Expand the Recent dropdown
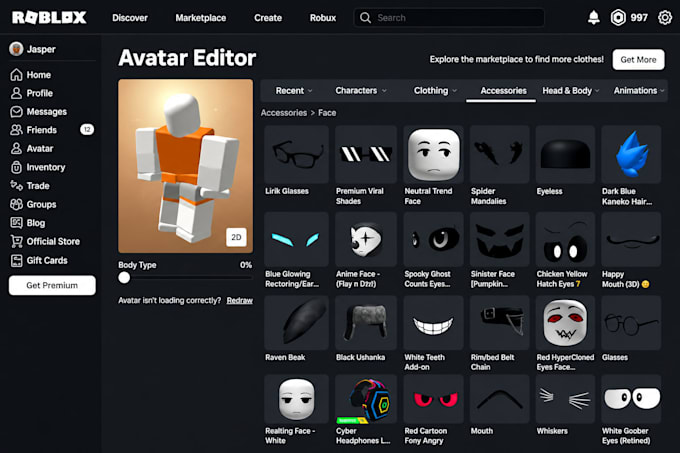This screenshot has height=453, width=680. 294,91
